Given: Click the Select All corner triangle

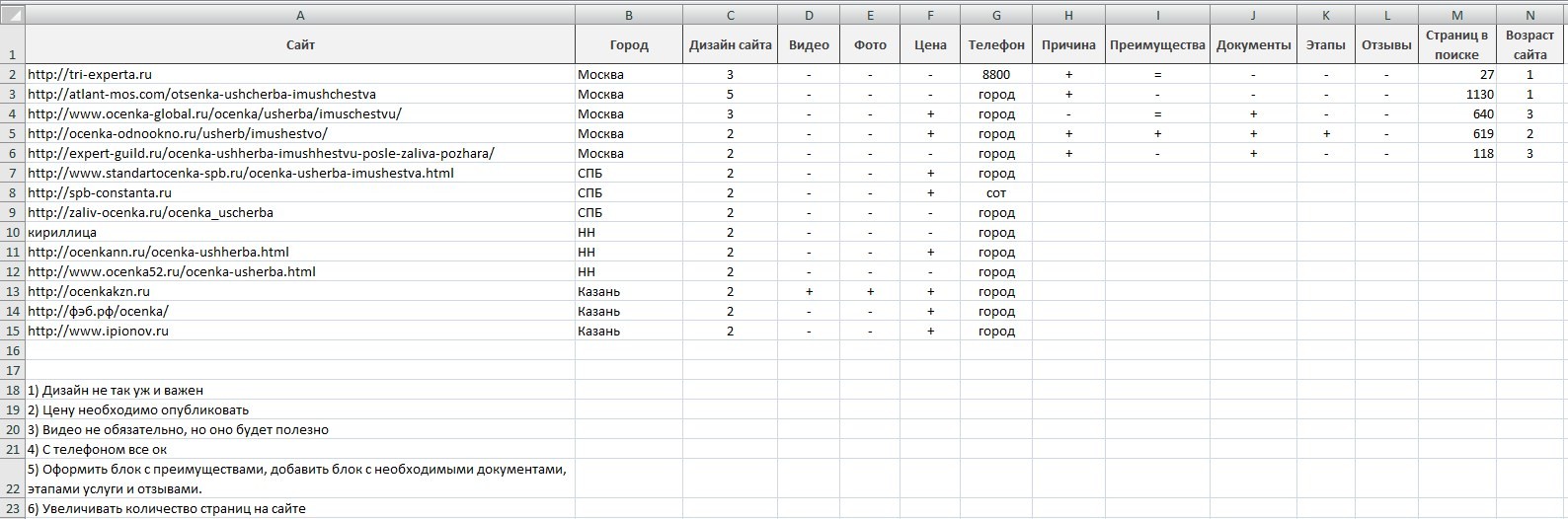Looking at the screenshot, I should (x=13, y=15).
